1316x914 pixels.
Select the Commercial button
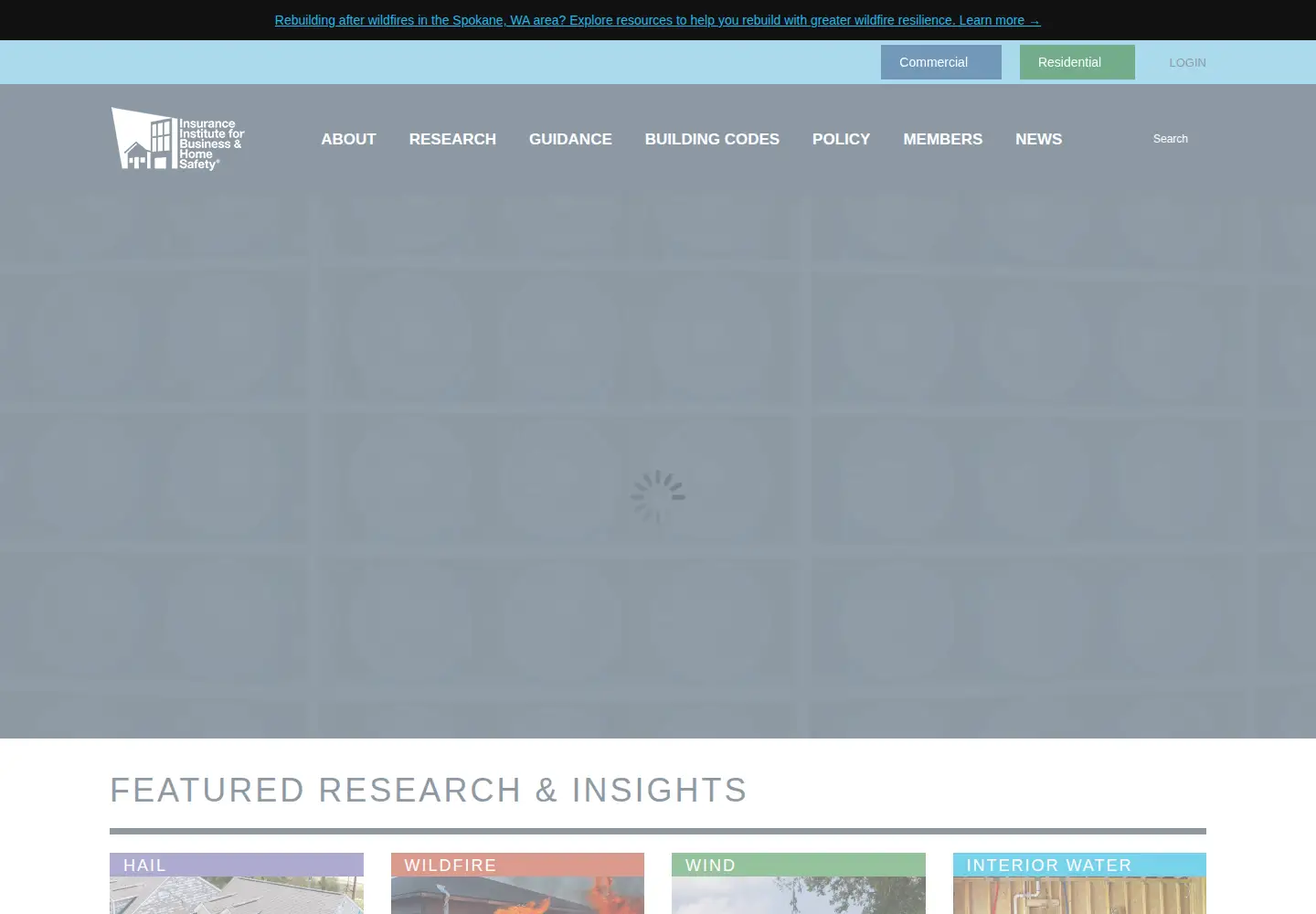(x=941, y=62)
